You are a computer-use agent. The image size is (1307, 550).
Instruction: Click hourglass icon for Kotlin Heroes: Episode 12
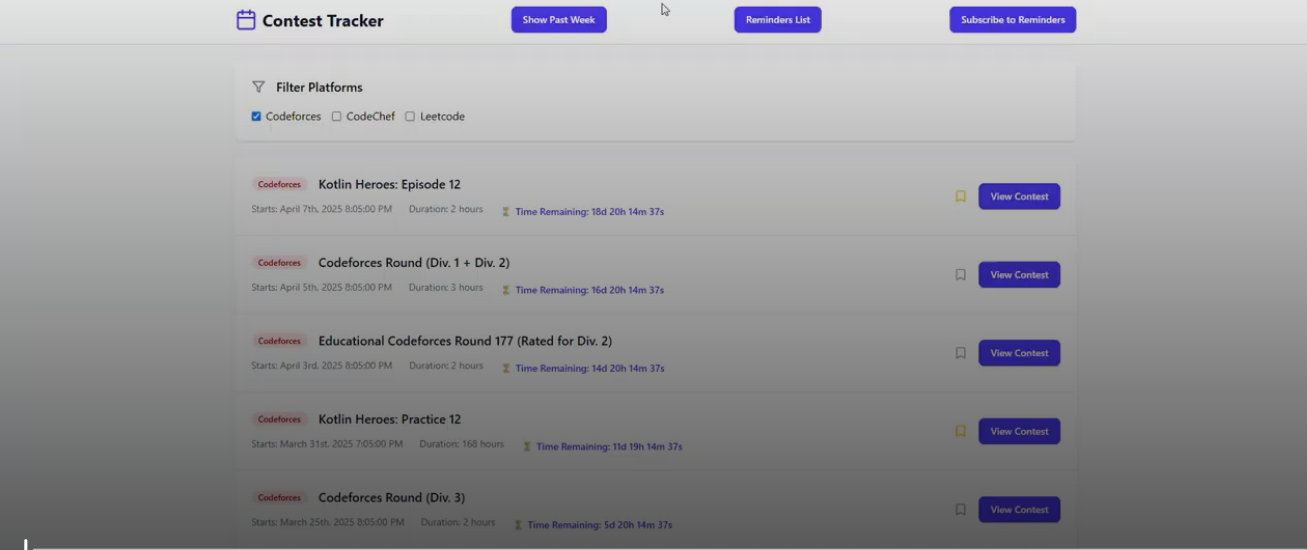tap(506, 212)
